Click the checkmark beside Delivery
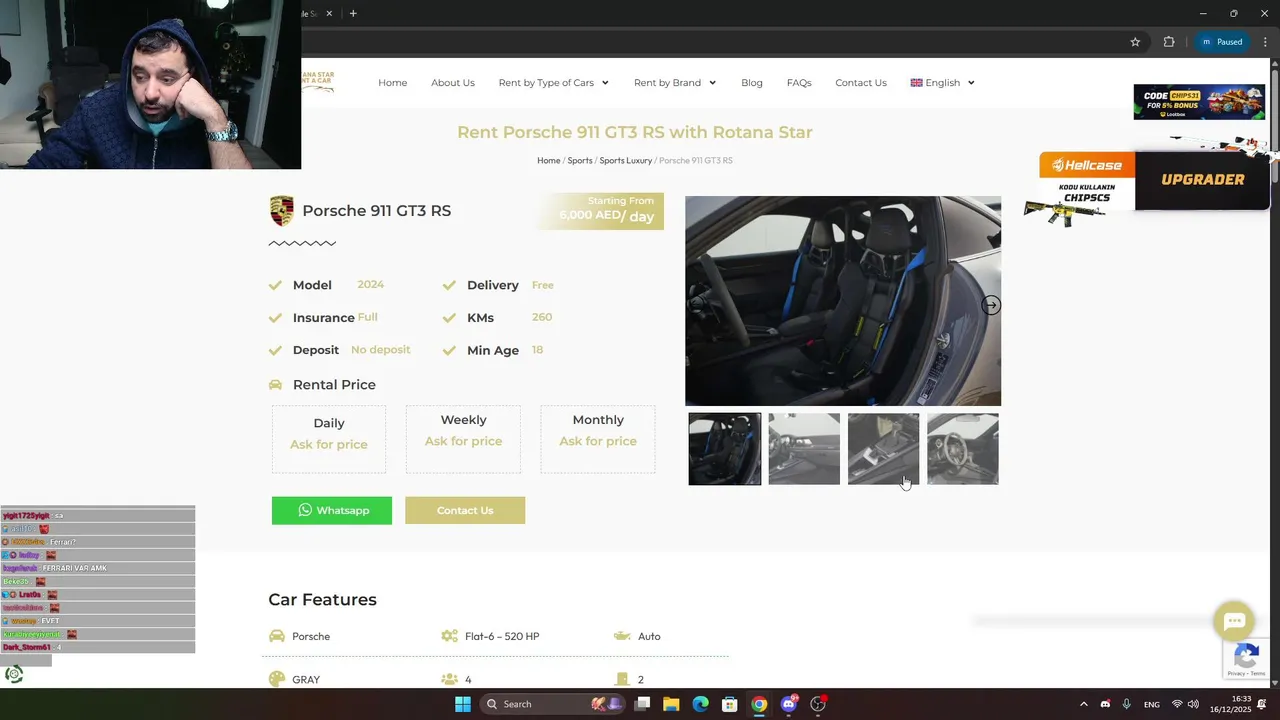 tap(449, 285)
